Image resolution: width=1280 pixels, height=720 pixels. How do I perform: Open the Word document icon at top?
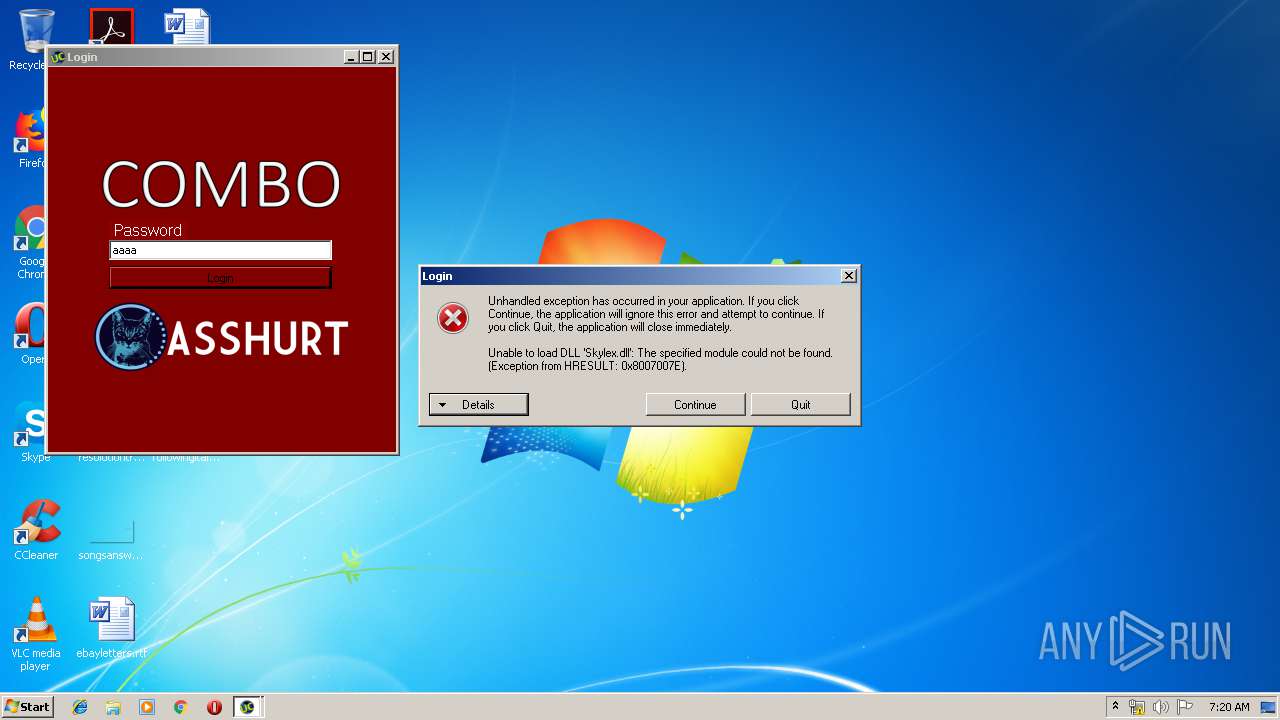187,27
